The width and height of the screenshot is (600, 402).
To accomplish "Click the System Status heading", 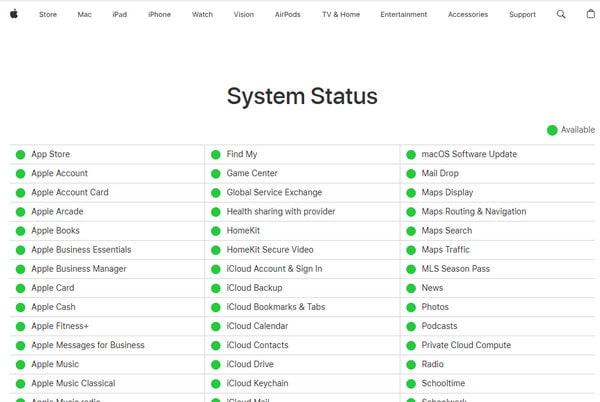I will pyautogui.click(x=302, y=96).
